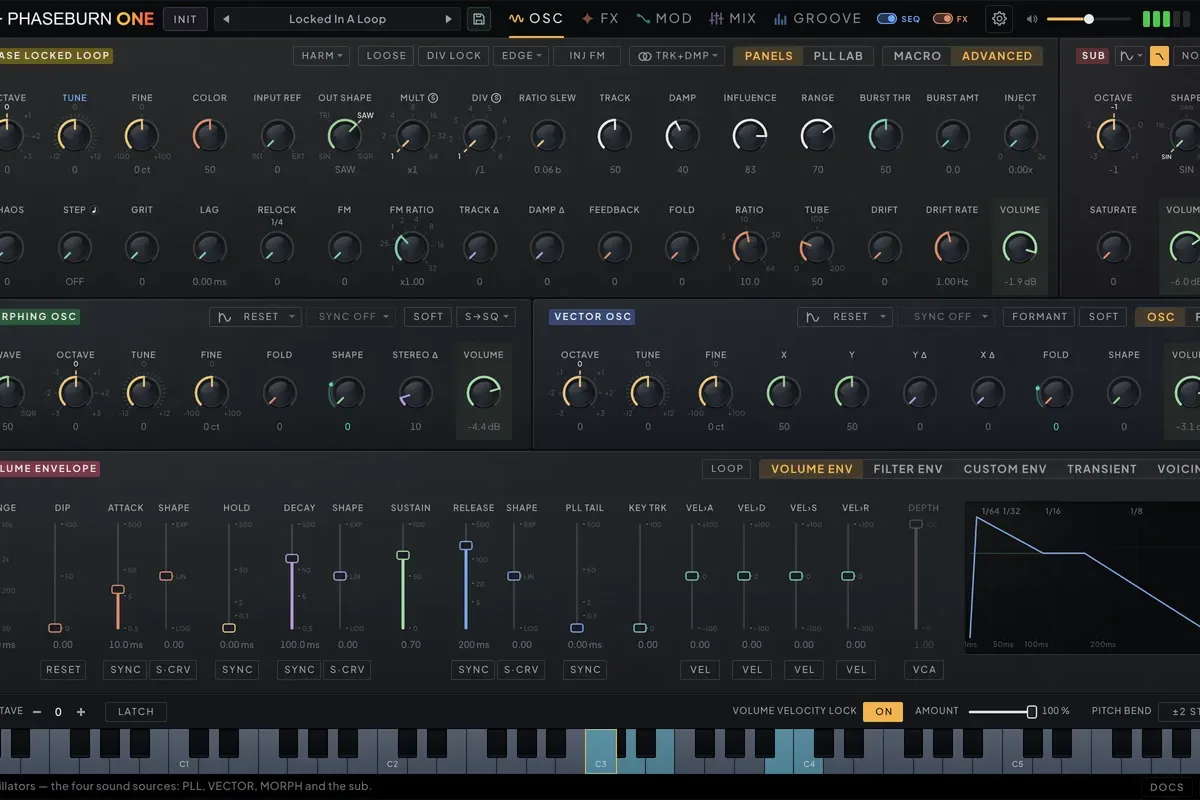Screen dimensions: 1200x800
Task: Click the SUB oscillator waveform icon
Action: coord(1131,56)
